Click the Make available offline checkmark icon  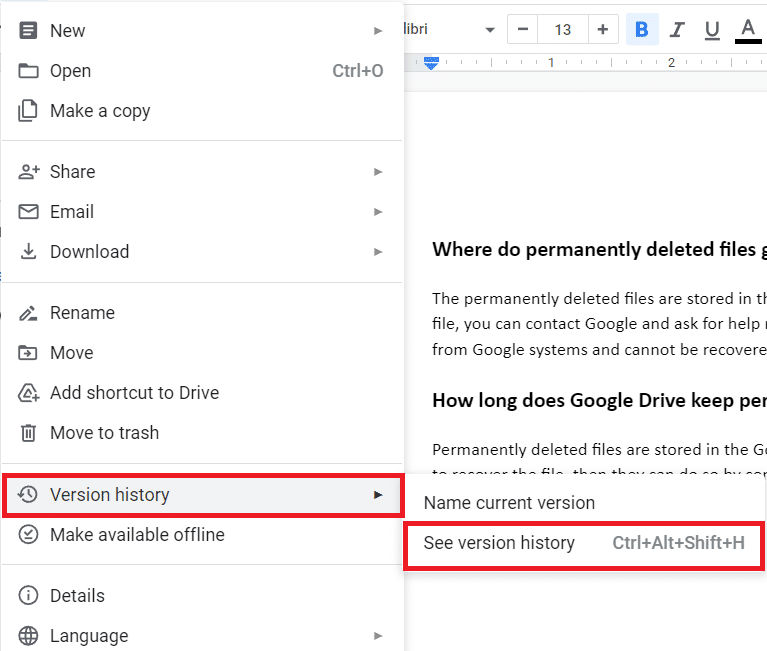point(28,535)
